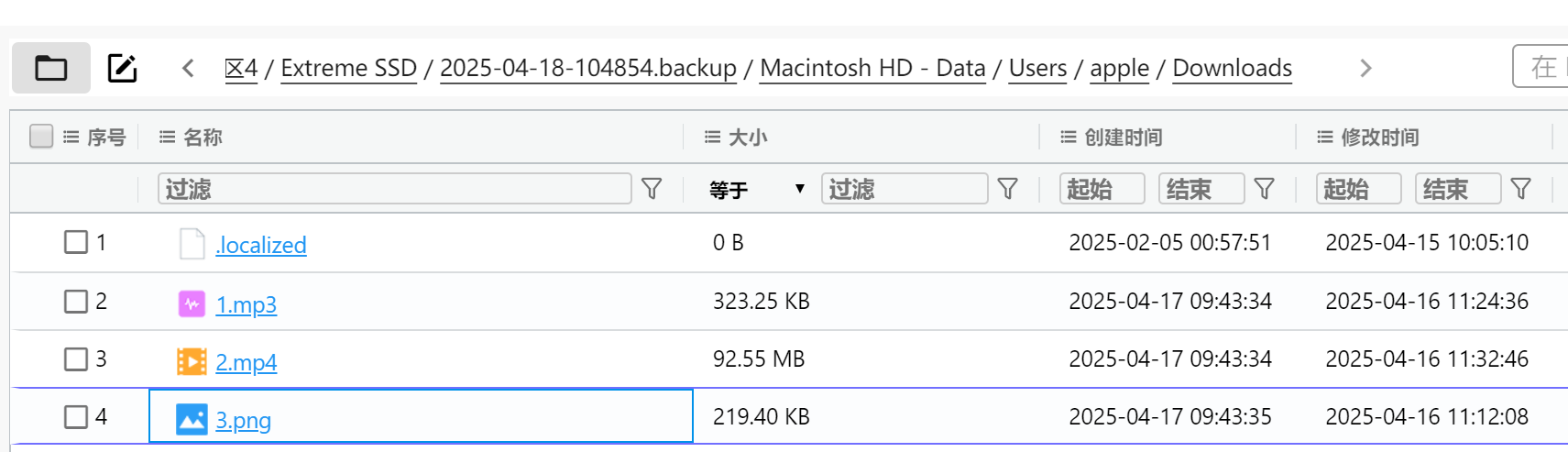Click the 2.mp4 video file icon
The image size is (1568, 452).
[x=192, y=361]
